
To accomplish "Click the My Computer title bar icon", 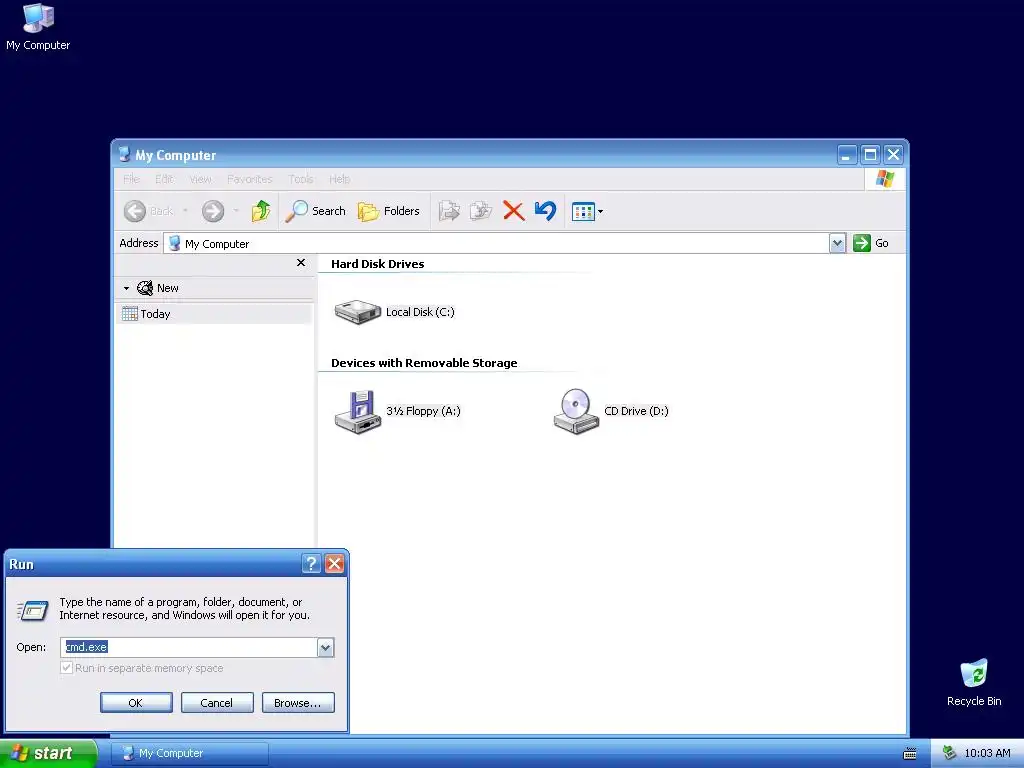I will point(124,155).
